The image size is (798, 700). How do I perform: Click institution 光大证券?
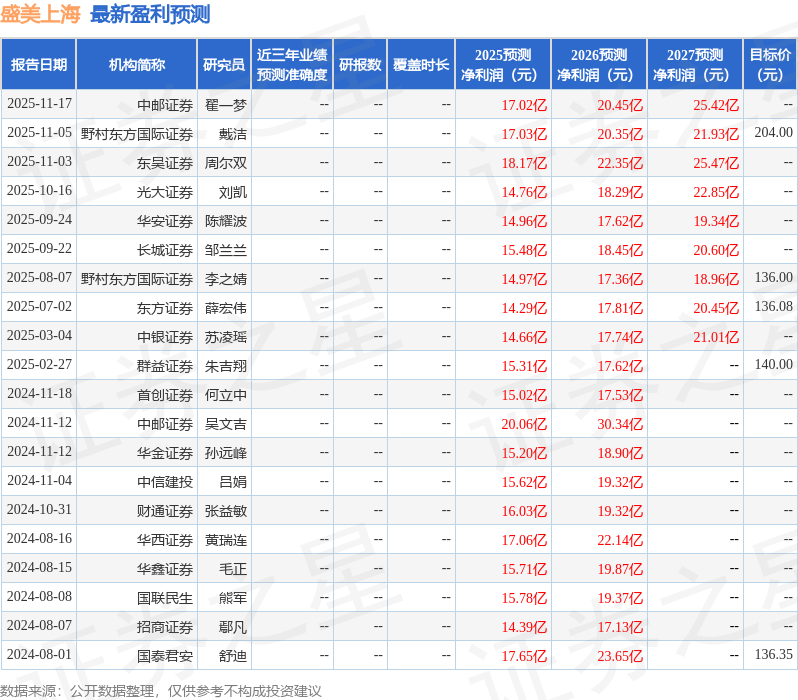(165, 192)
